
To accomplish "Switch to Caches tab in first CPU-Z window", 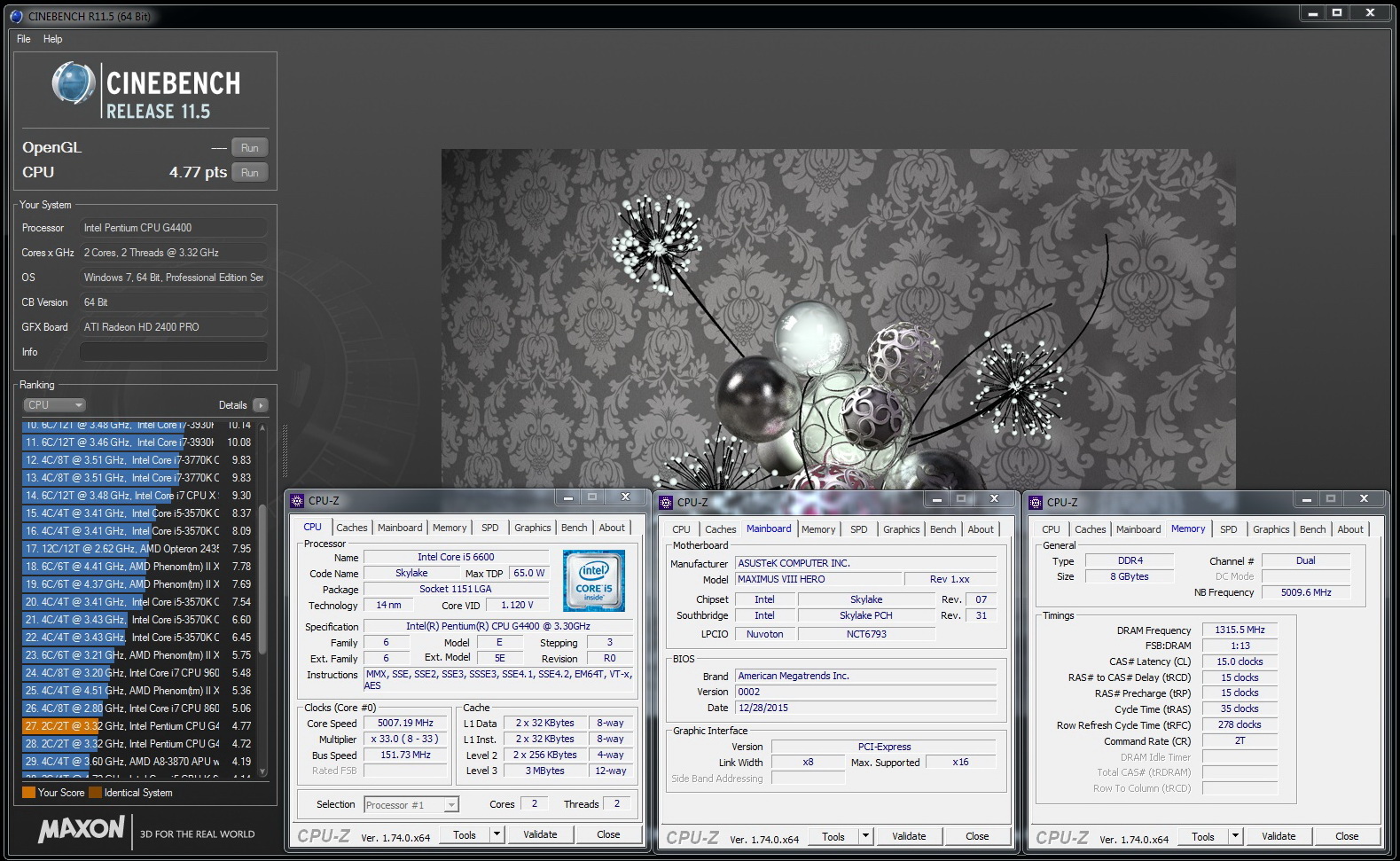I will click(x=352, y=528).
